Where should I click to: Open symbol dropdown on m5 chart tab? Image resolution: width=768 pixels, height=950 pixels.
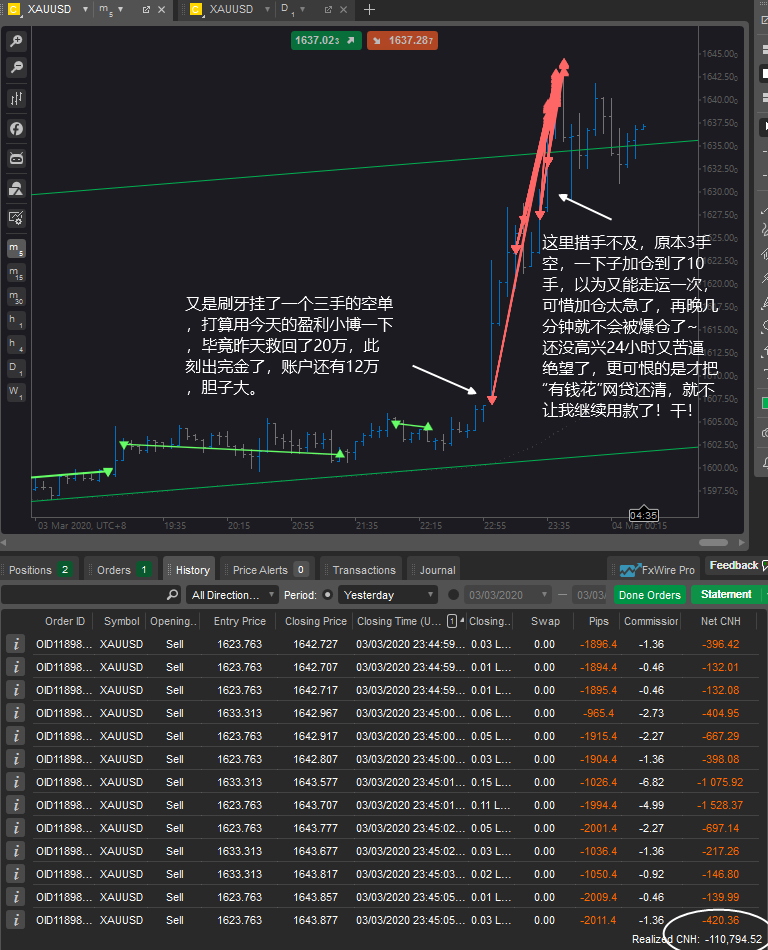(85, 10)
